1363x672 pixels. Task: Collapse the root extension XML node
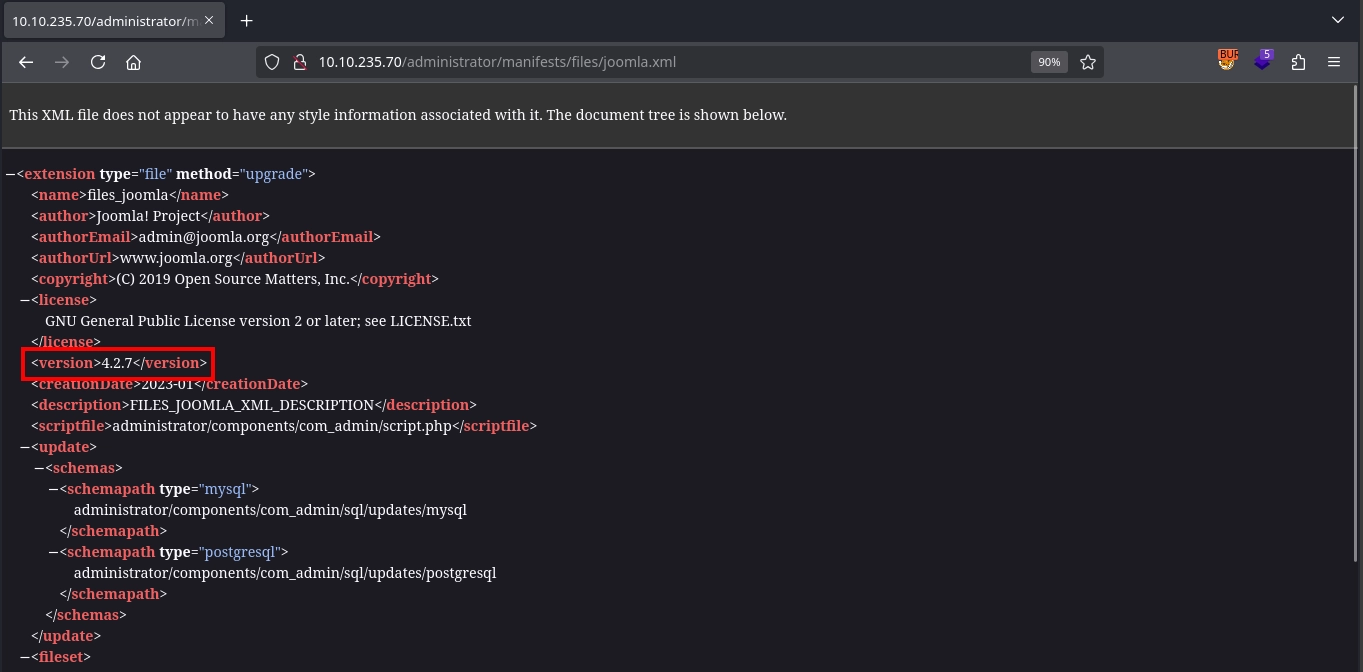pos(10,174)
